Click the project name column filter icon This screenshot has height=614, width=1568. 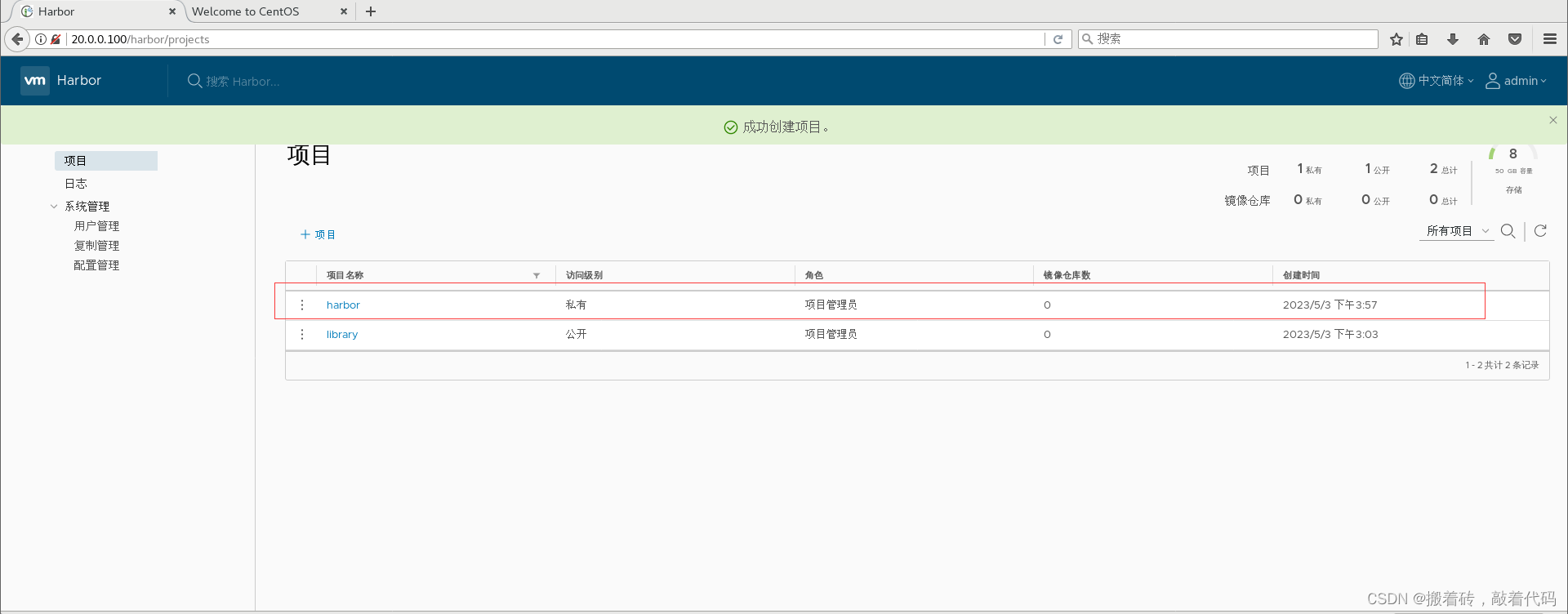[537, 276]
